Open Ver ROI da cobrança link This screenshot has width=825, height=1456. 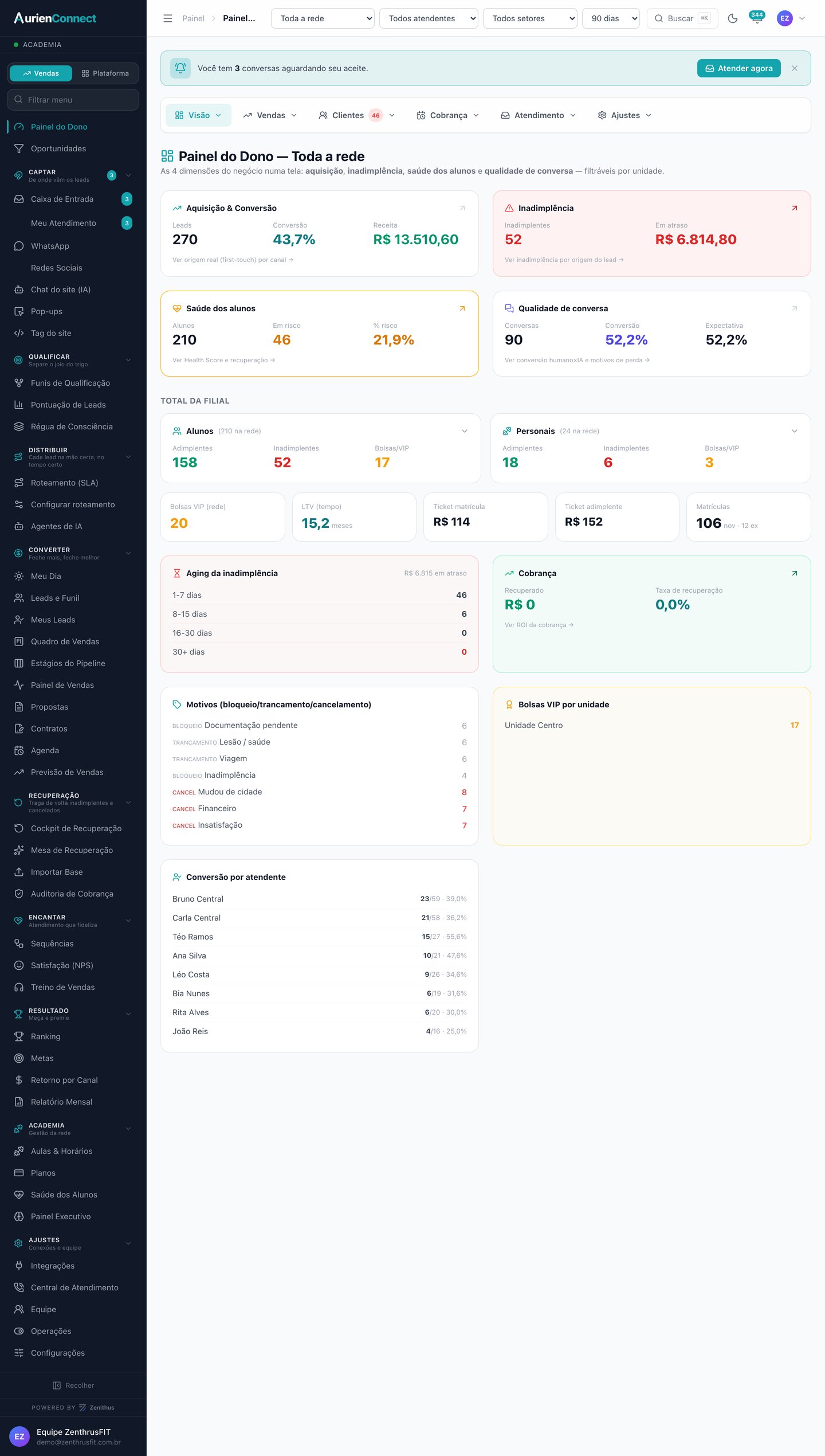[x=539, y=625]
